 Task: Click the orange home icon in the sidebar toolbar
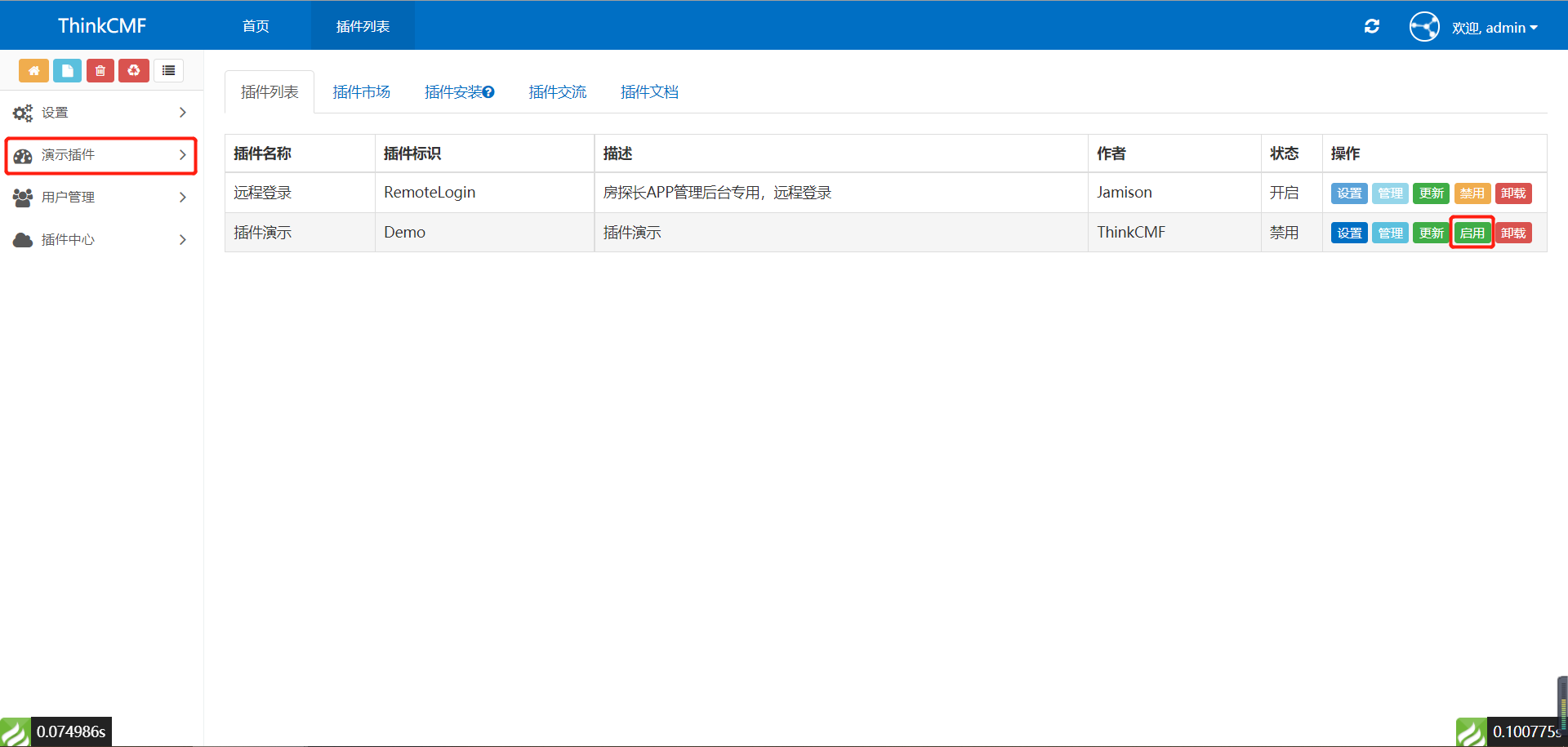(x=33, y=70)
